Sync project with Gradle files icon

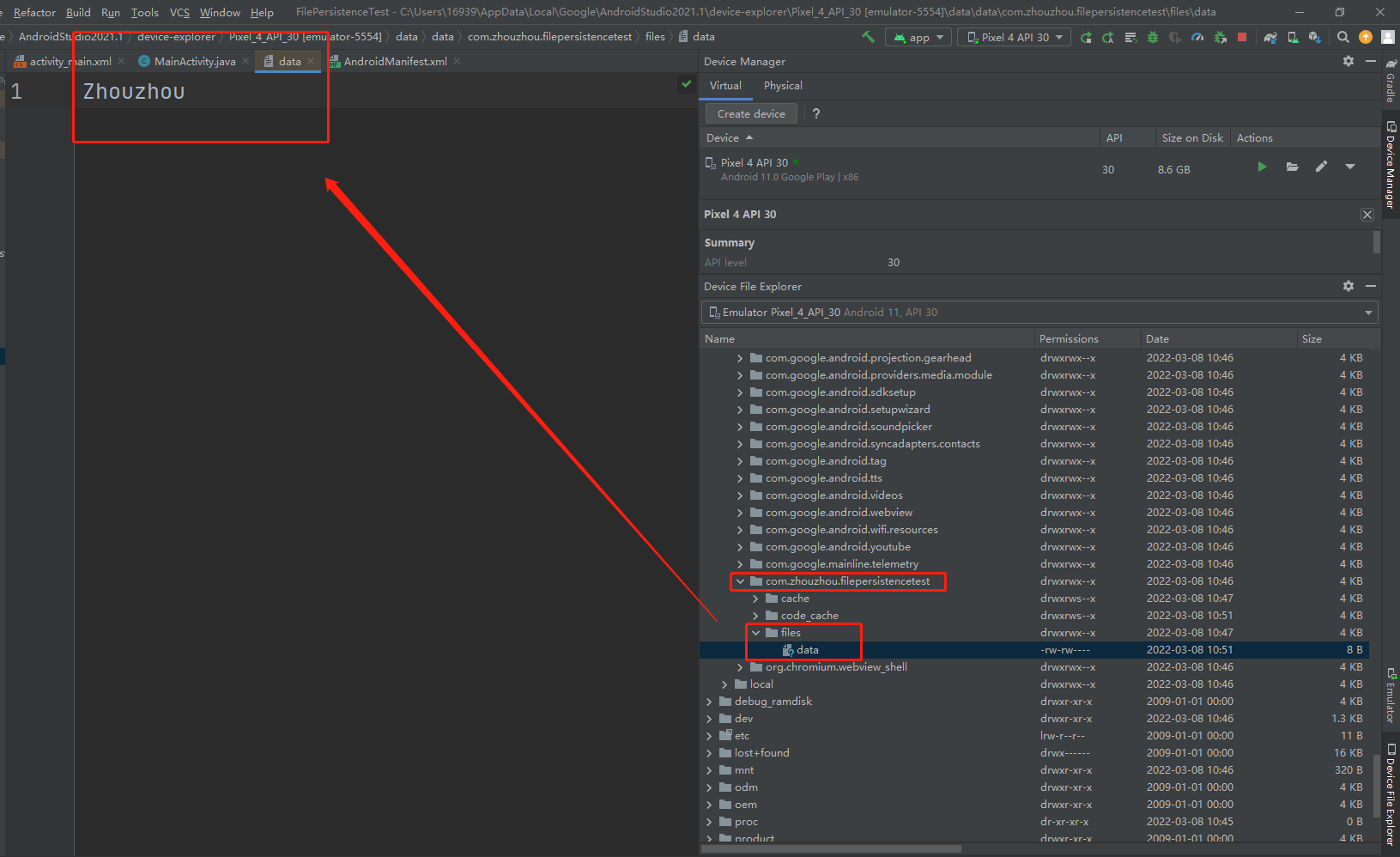click(1270, 37)
